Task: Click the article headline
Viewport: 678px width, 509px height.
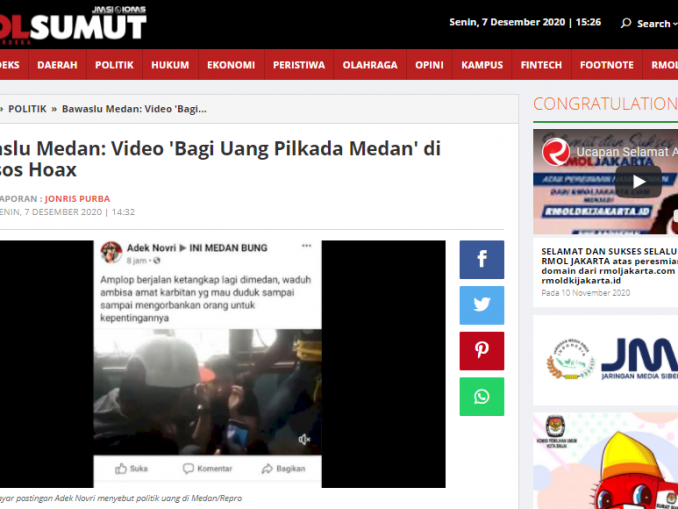Action: [x=220, y=159]
